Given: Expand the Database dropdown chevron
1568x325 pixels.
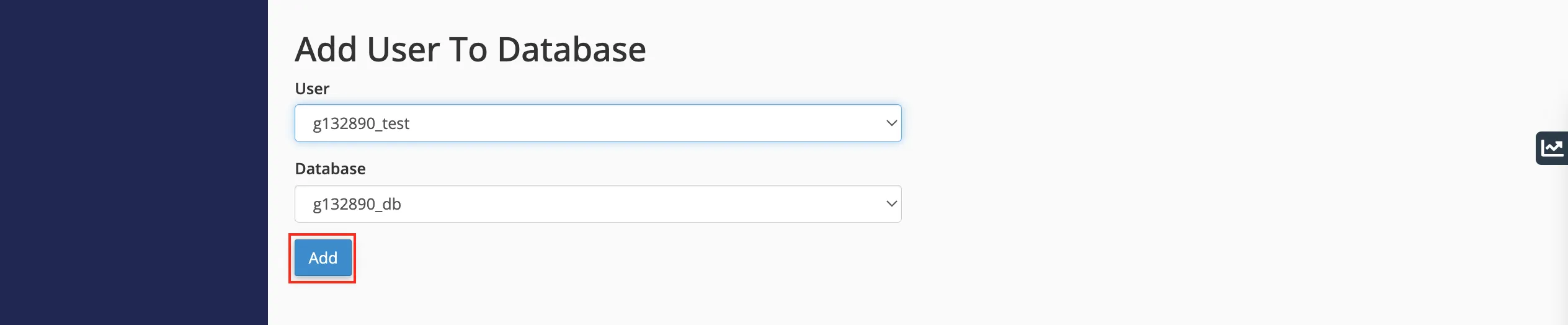Looking at the screenshot, I should point(891,203).
